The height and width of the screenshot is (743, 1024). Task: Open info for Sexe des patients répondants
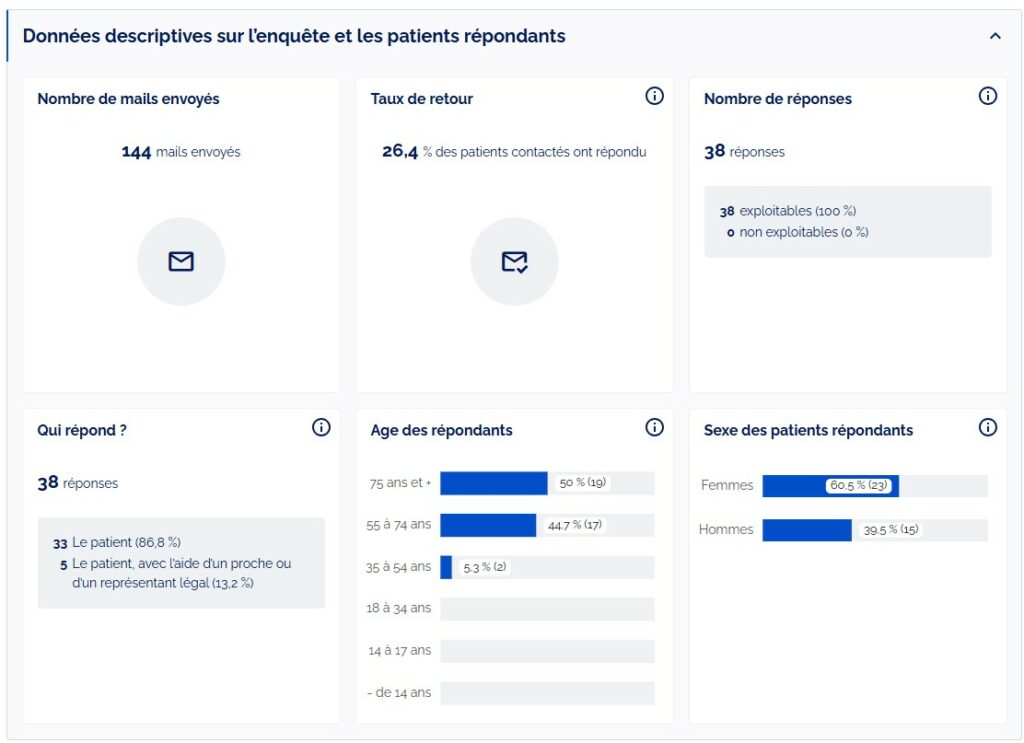click(988, 427)
